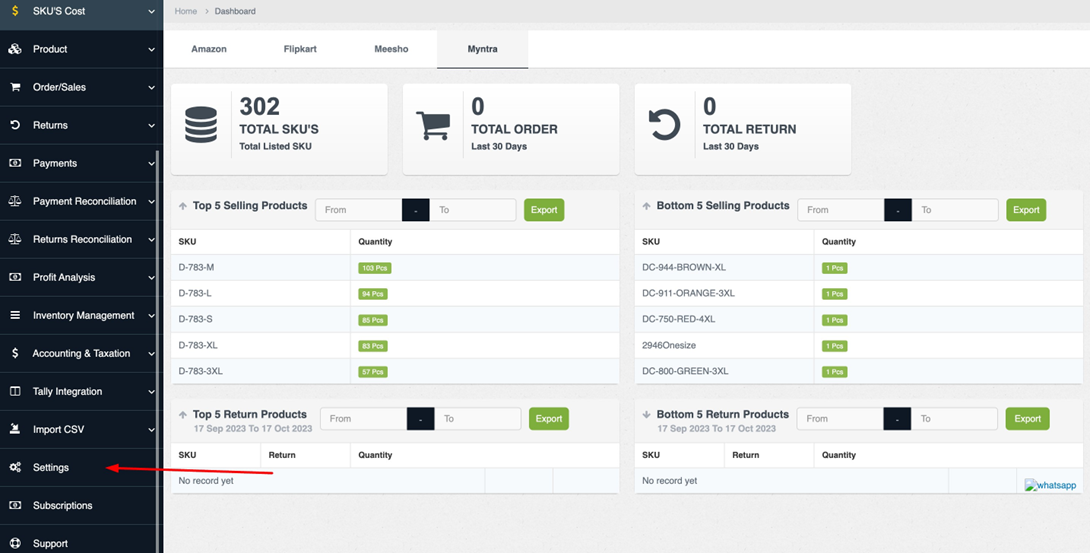Click the Settings gears icon

point(15,468)
